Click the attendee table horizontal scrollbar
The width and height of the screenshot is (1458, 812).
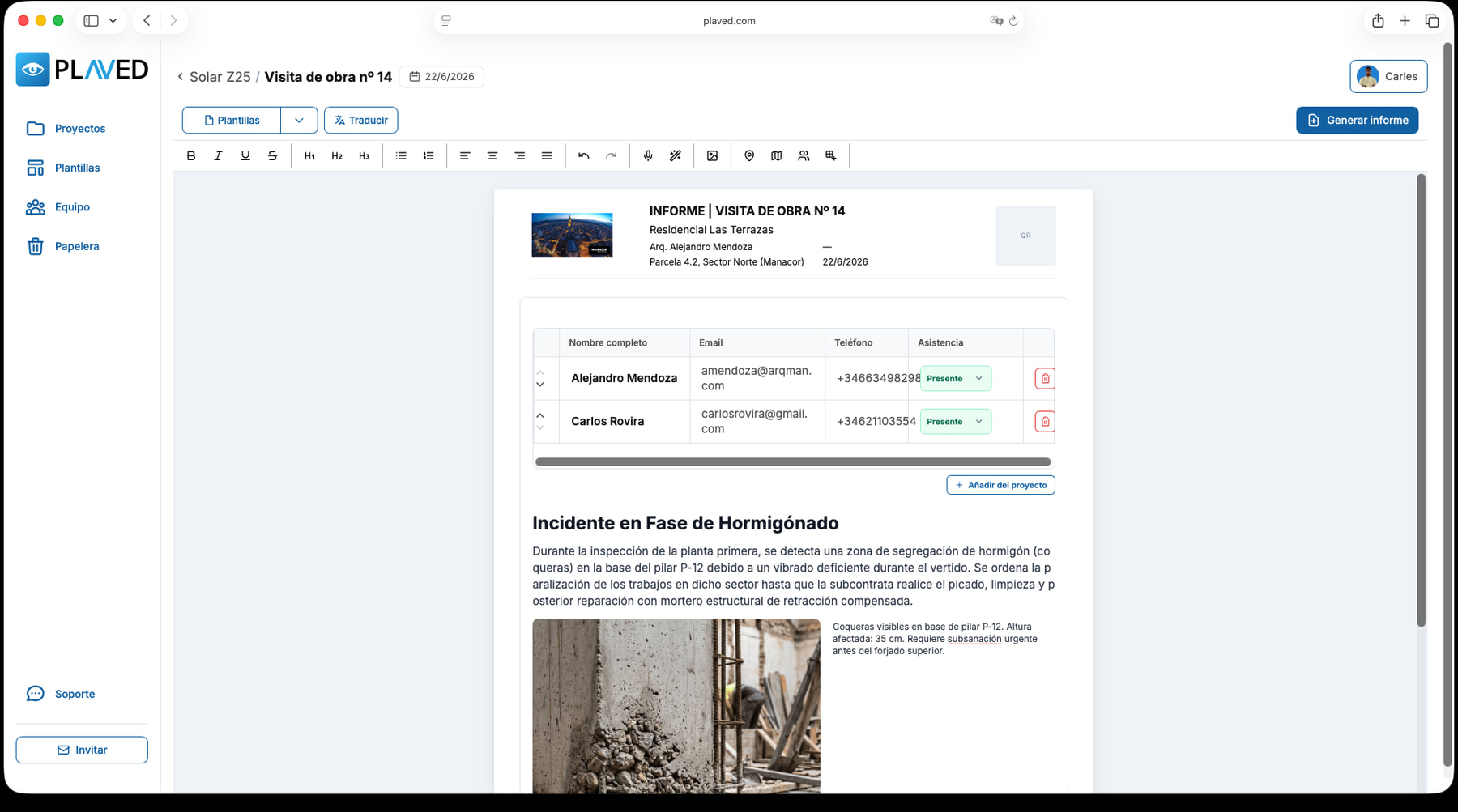(x=793, y=462)
